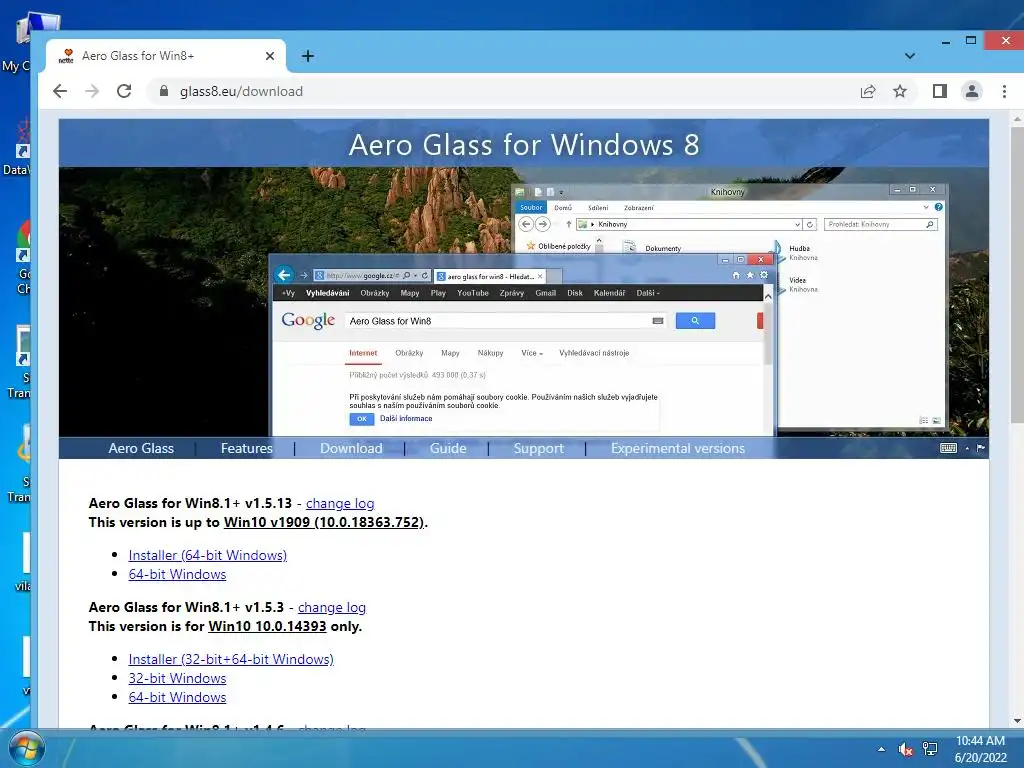Screen dimensions: 1024x768
Task: Click the scrollbar down arrow
Action: tap(1017, 721)
